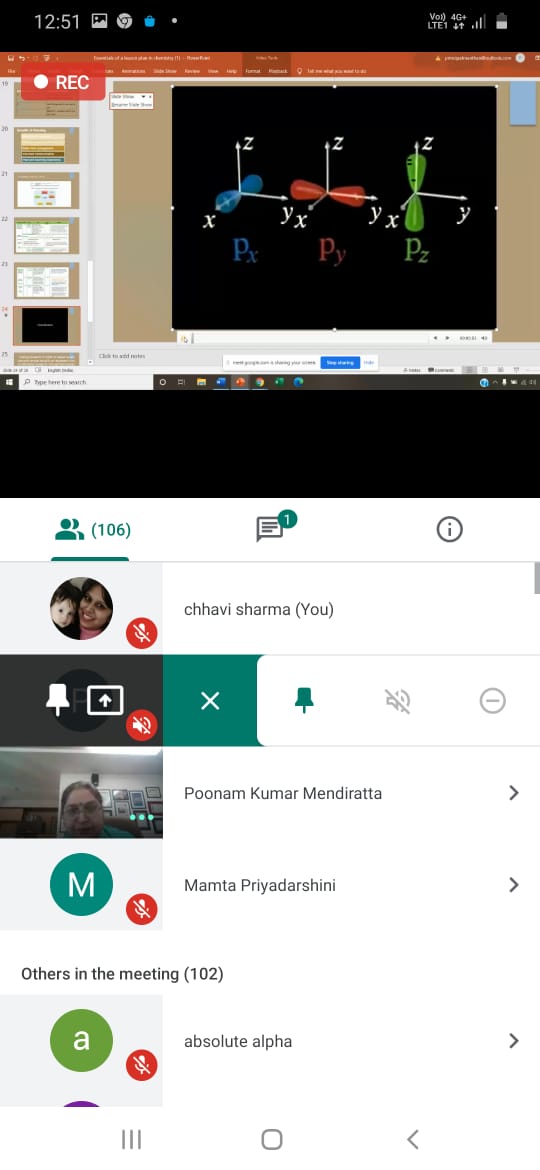Screen dimensions: 540x1170
Task: Tap the Android back navigation button
Action: coord(412,1139)
